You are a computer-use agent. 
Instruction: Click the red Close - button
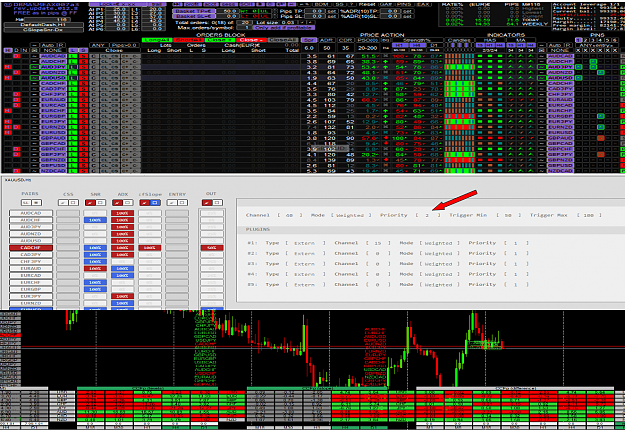pyautogui.click(x=251, y=40)
